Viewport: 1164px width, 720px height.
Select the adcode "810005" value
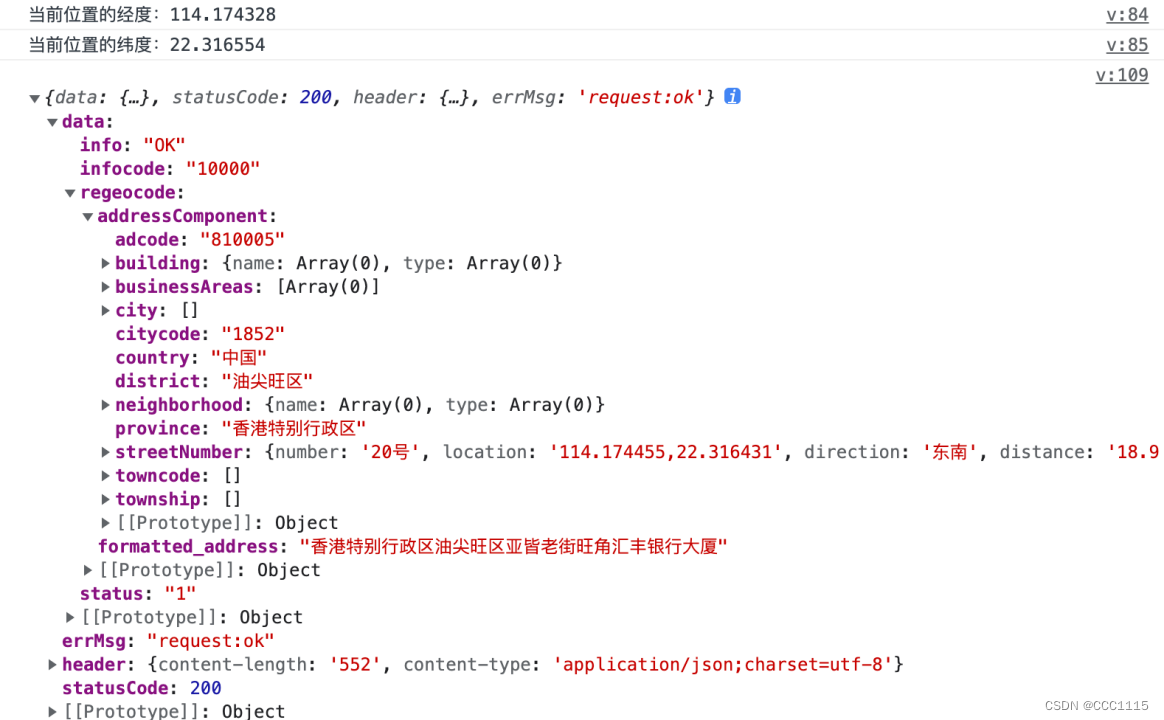click(242, 240)
